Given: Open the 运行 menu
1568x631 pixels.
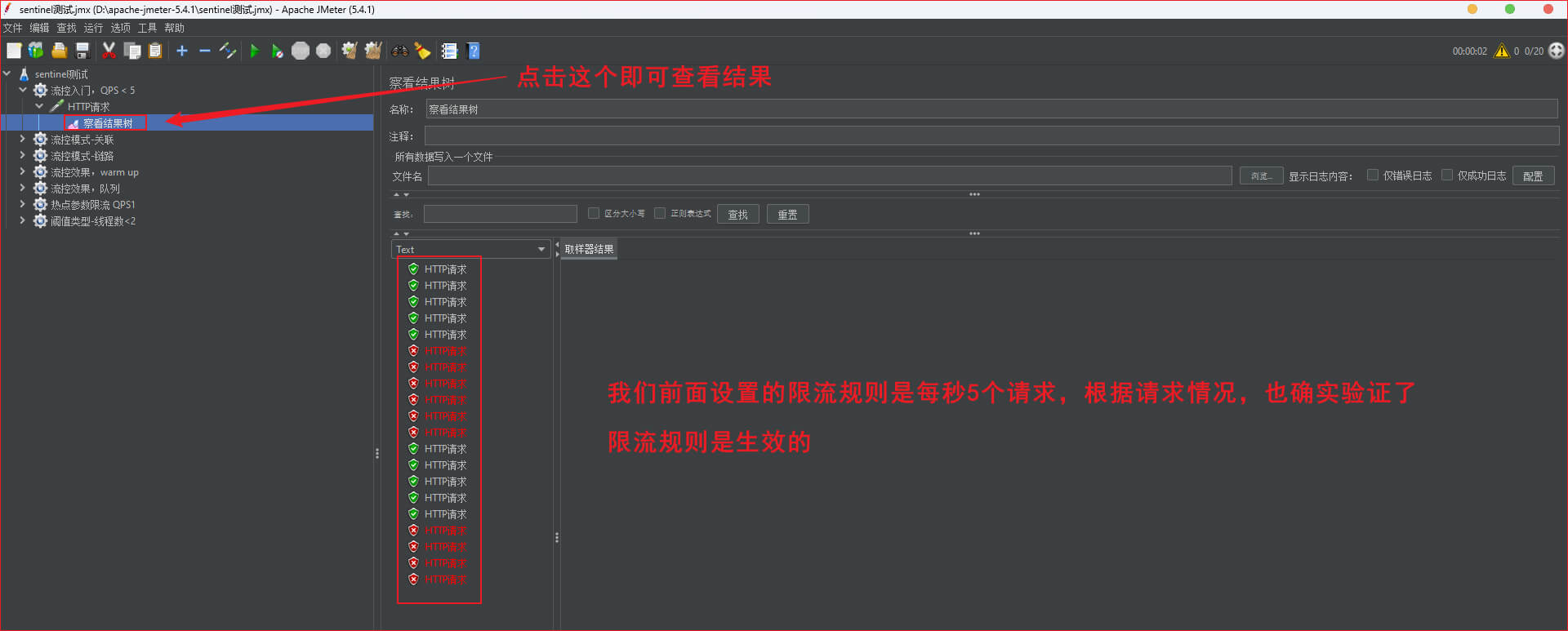Looking at the screenshot, I should coord(93,28).
